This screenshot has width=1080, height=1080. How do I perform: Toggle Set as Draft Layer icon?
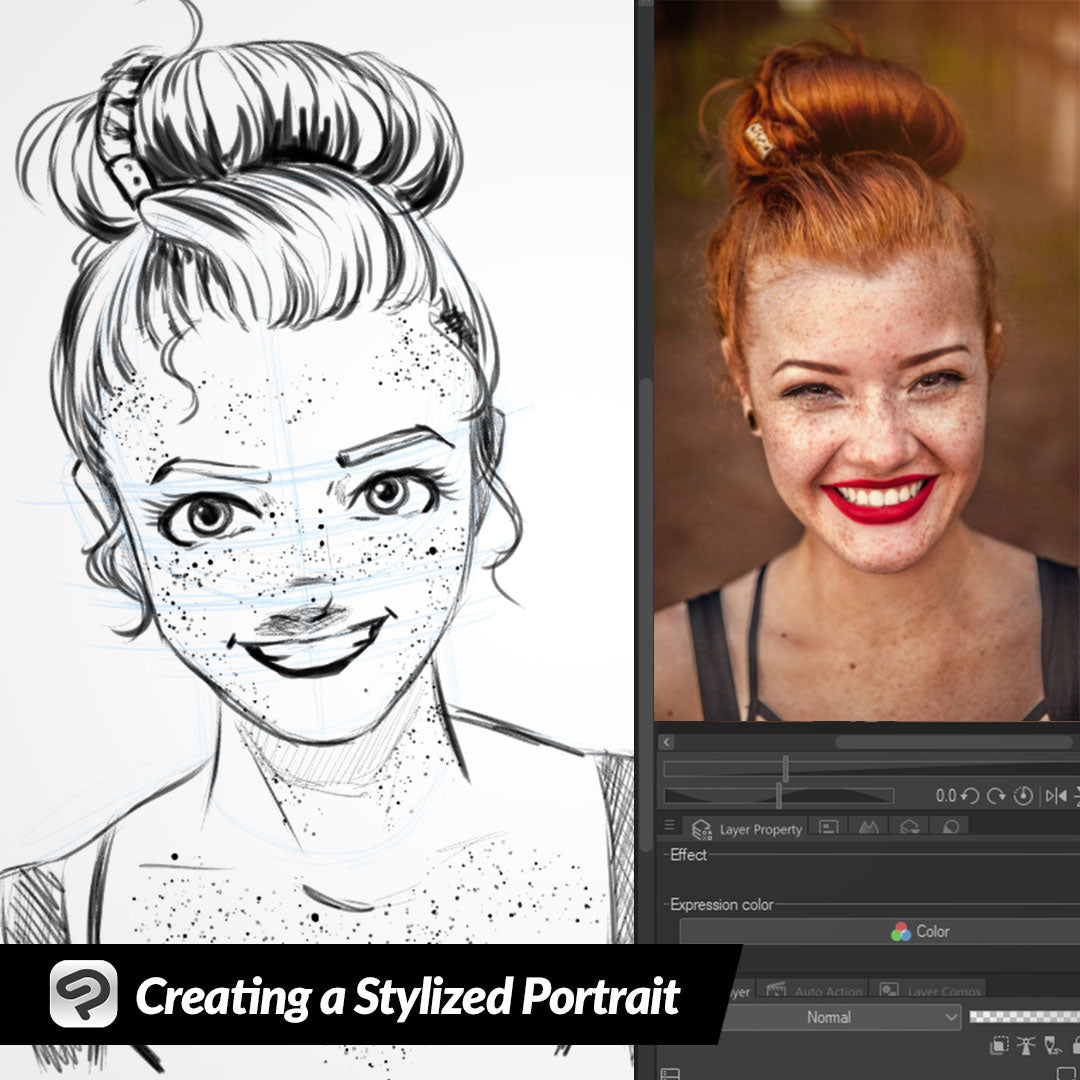[1051, 1046]
